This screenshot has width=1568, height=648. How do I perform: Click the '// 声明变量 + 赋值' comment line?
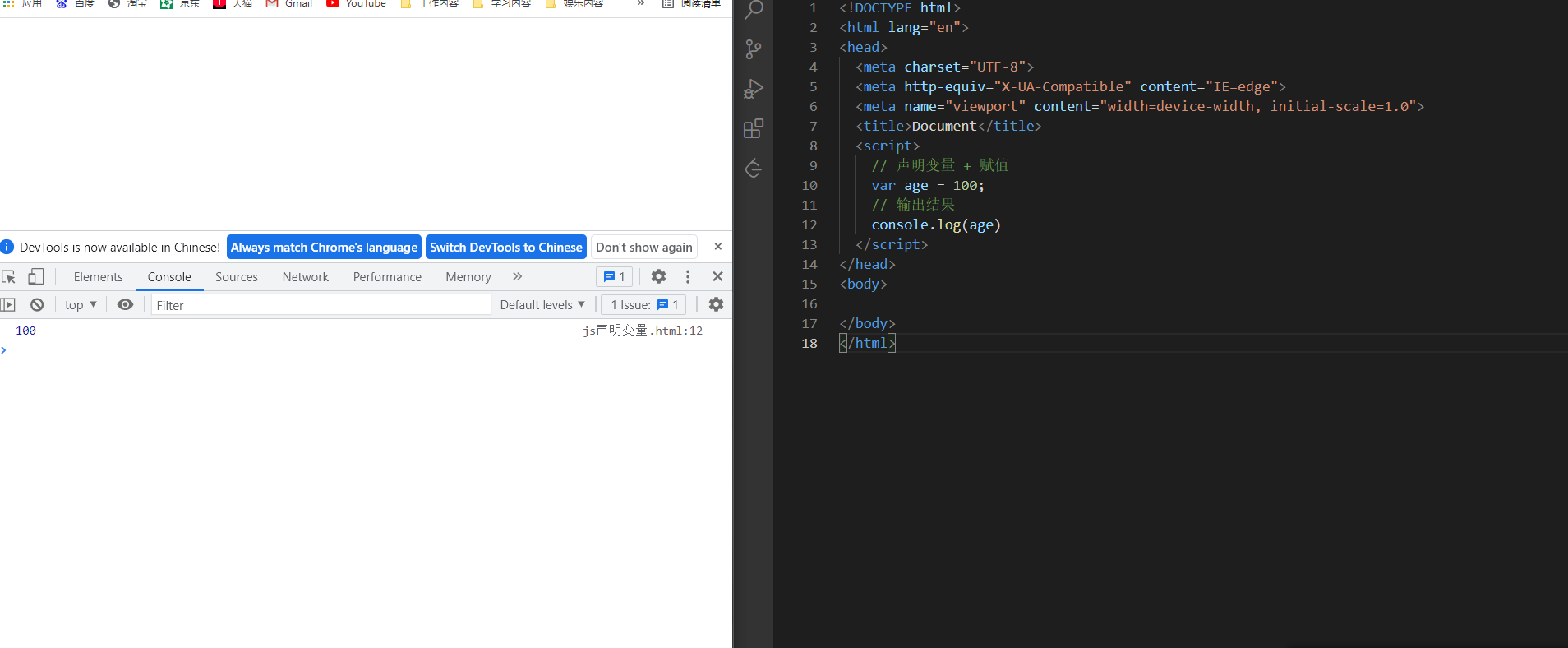click(940, 165)
